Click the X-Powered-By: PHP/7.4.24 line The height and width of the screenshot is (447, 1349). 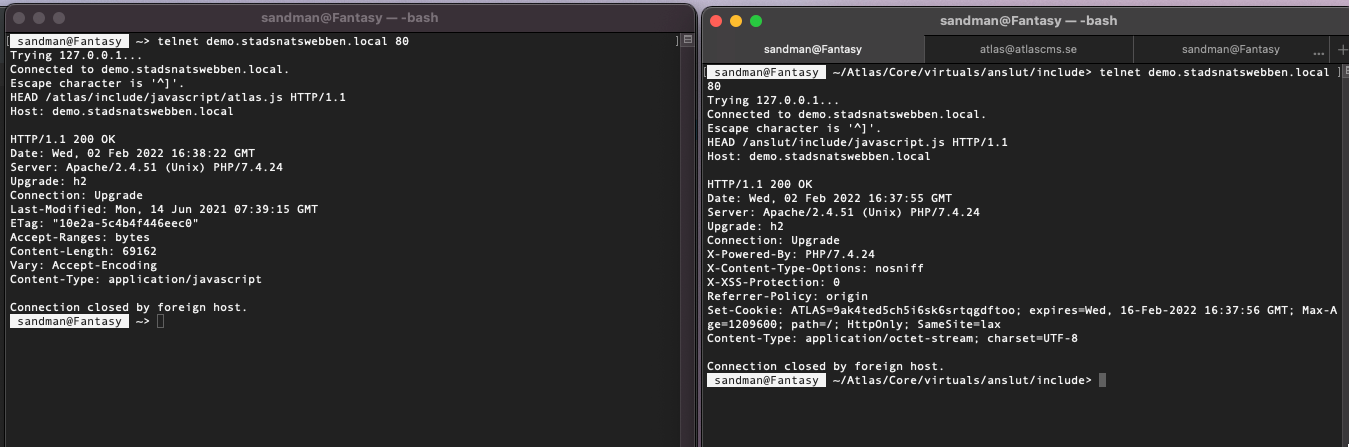(x=790, y=254)
